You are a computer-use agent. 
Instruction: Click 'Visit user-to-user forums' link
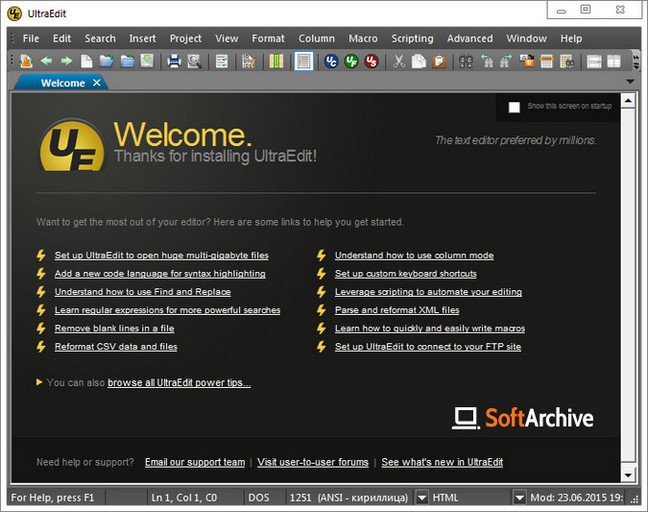[x=313, y=462]
